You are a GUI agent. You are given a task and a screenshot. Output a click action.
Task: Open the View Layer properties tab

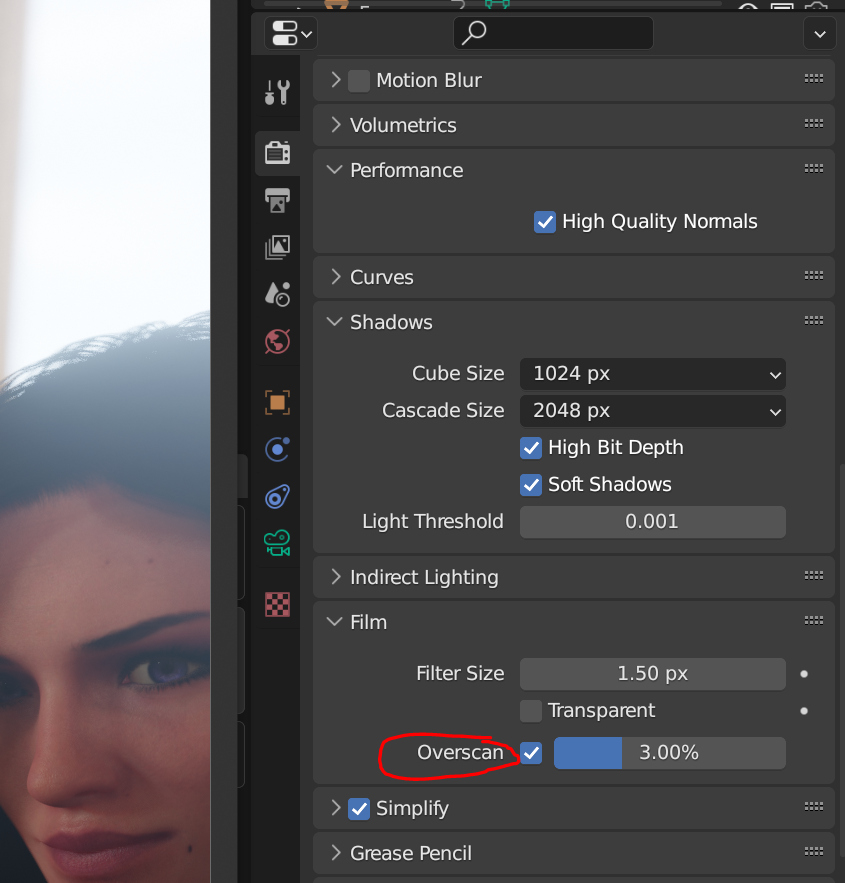(x=278, y=247)
